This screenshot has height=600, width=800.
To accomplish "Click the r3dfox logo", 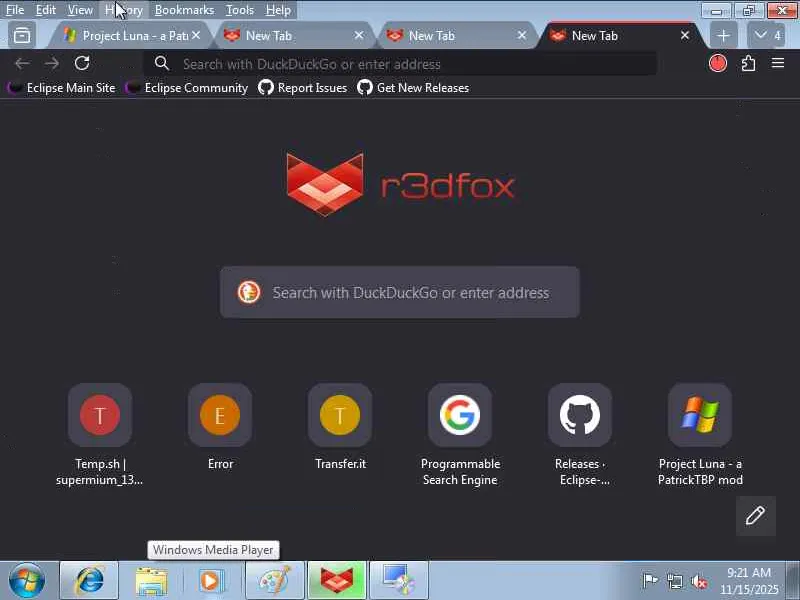I will [x=401, y=184].
